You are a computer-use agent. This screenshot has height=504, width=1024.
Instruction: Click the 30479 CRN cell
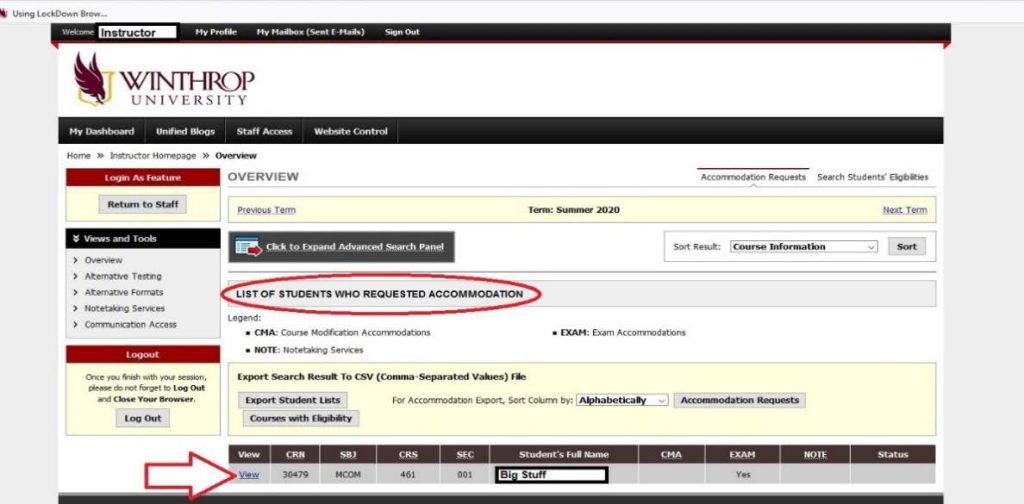[x=295, y=475]
